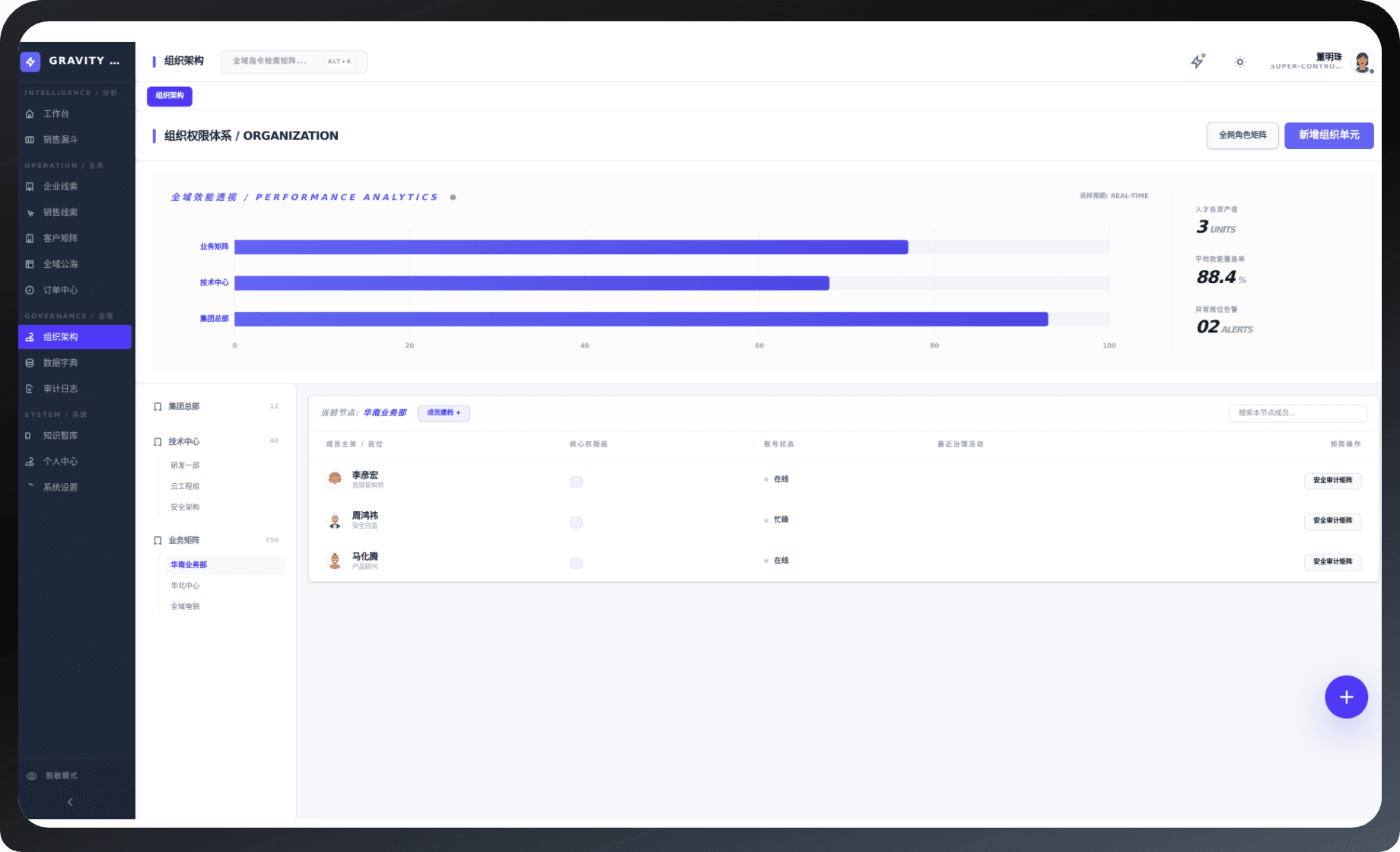Screen dimensions: 1400x852
Task: Select 全域电销 tree item
Action: pos(185,607)
